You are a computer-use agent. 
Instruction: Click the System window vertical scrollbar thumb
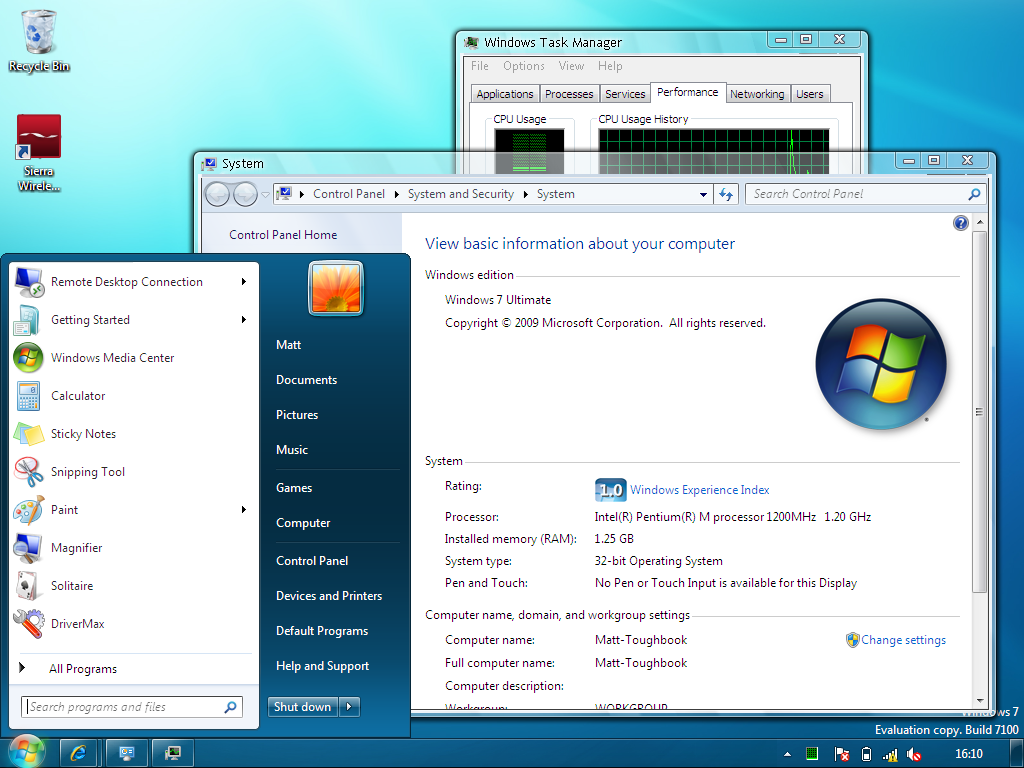[979, 412]
